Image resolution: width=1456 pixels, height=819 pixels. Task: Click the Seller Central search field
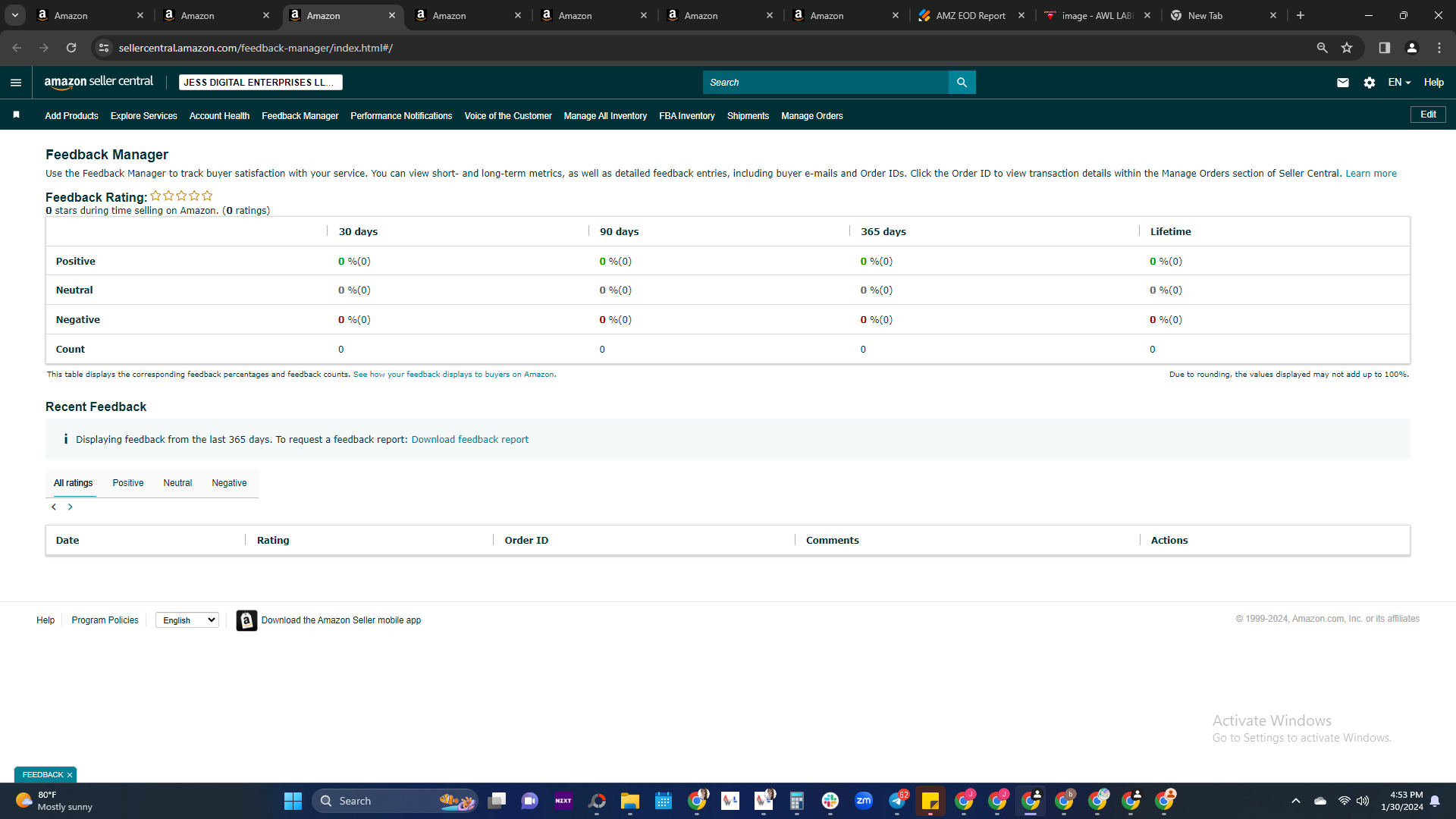pos(826,83)
